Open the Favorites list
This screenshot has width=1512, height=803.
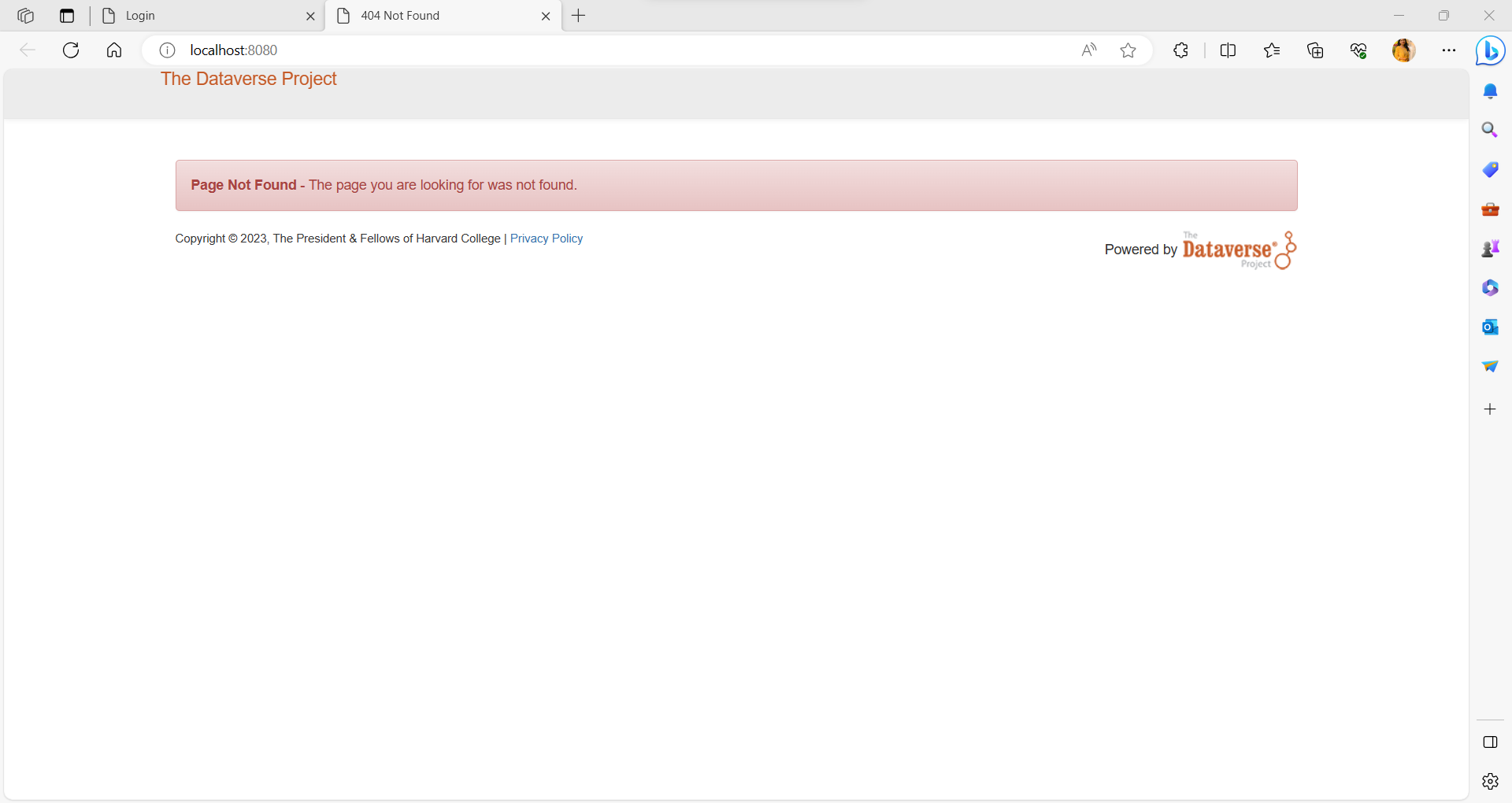point(1272,50)
